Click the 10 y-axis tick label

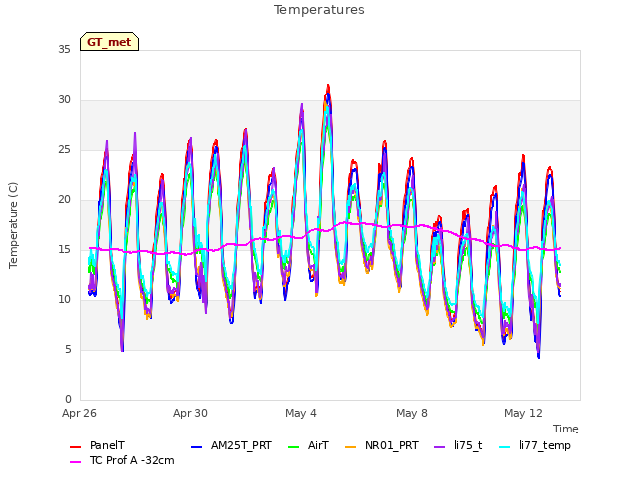64,299
